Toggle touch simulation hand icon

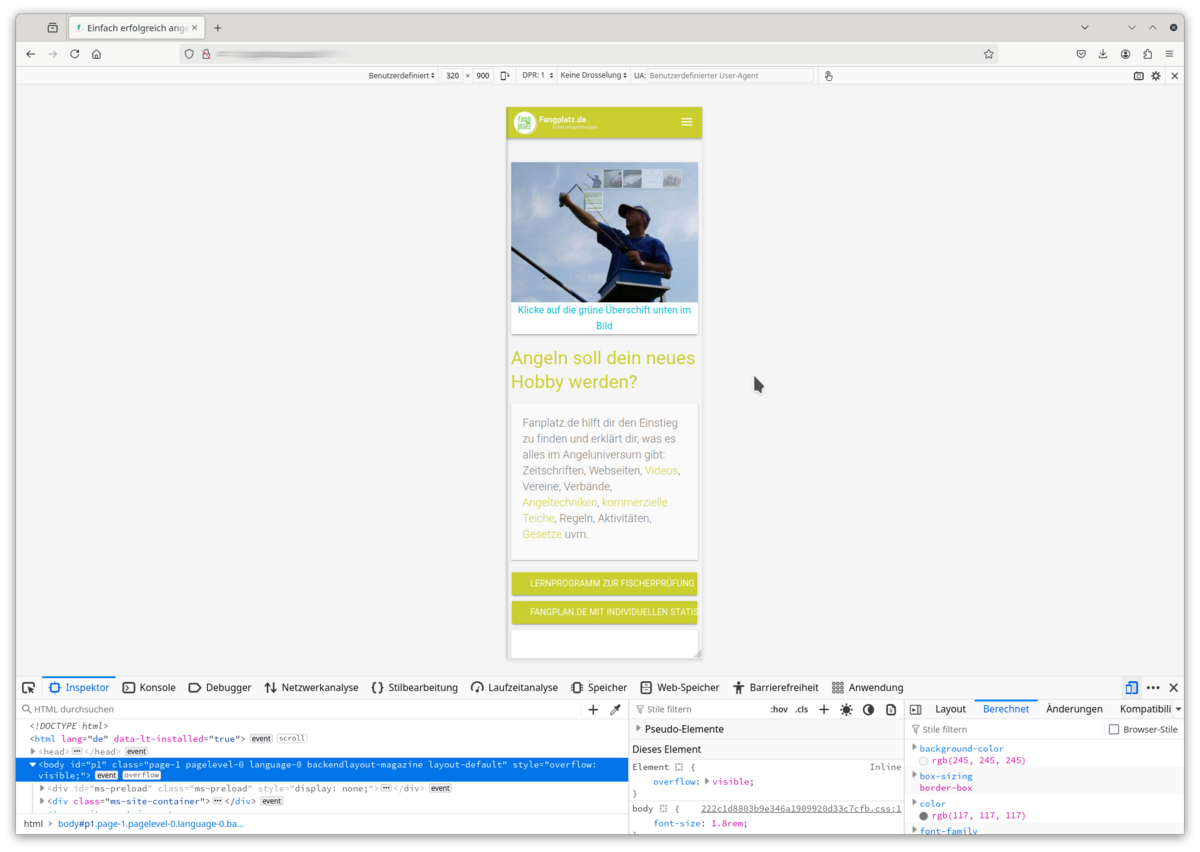[828, 76]
